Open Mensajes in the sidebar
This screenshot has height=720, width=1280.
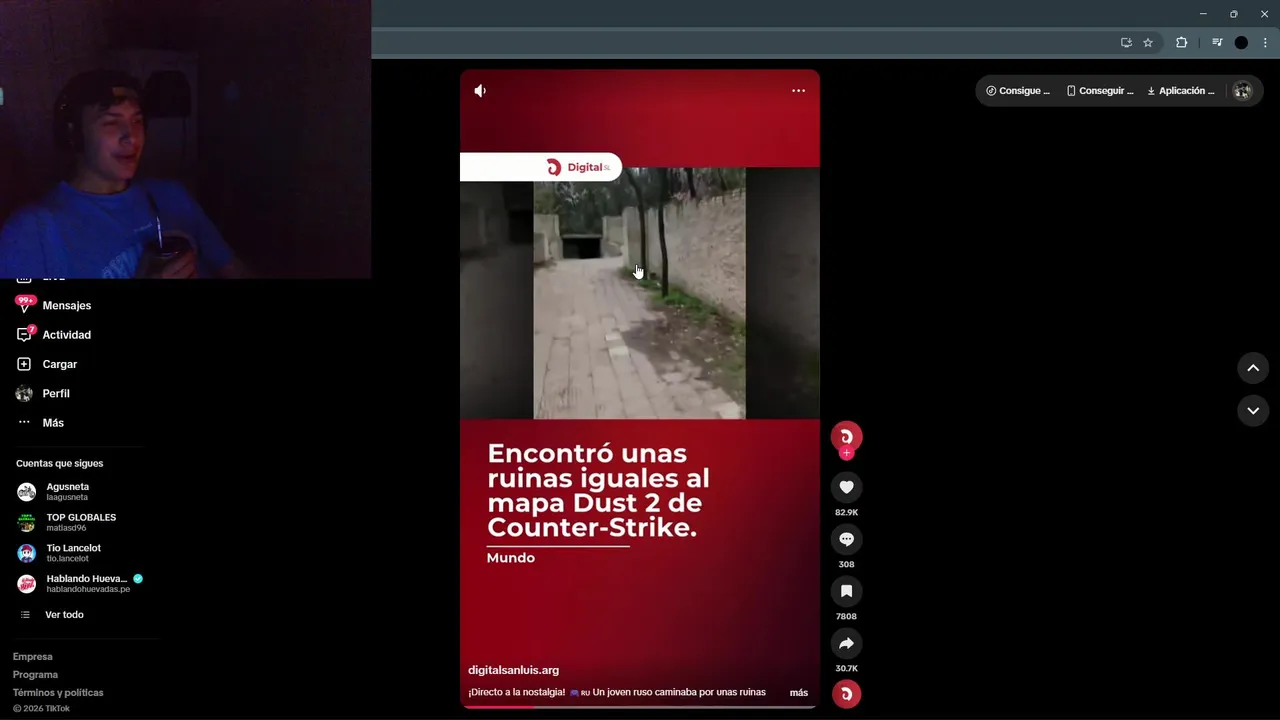(x=66, y=306)
